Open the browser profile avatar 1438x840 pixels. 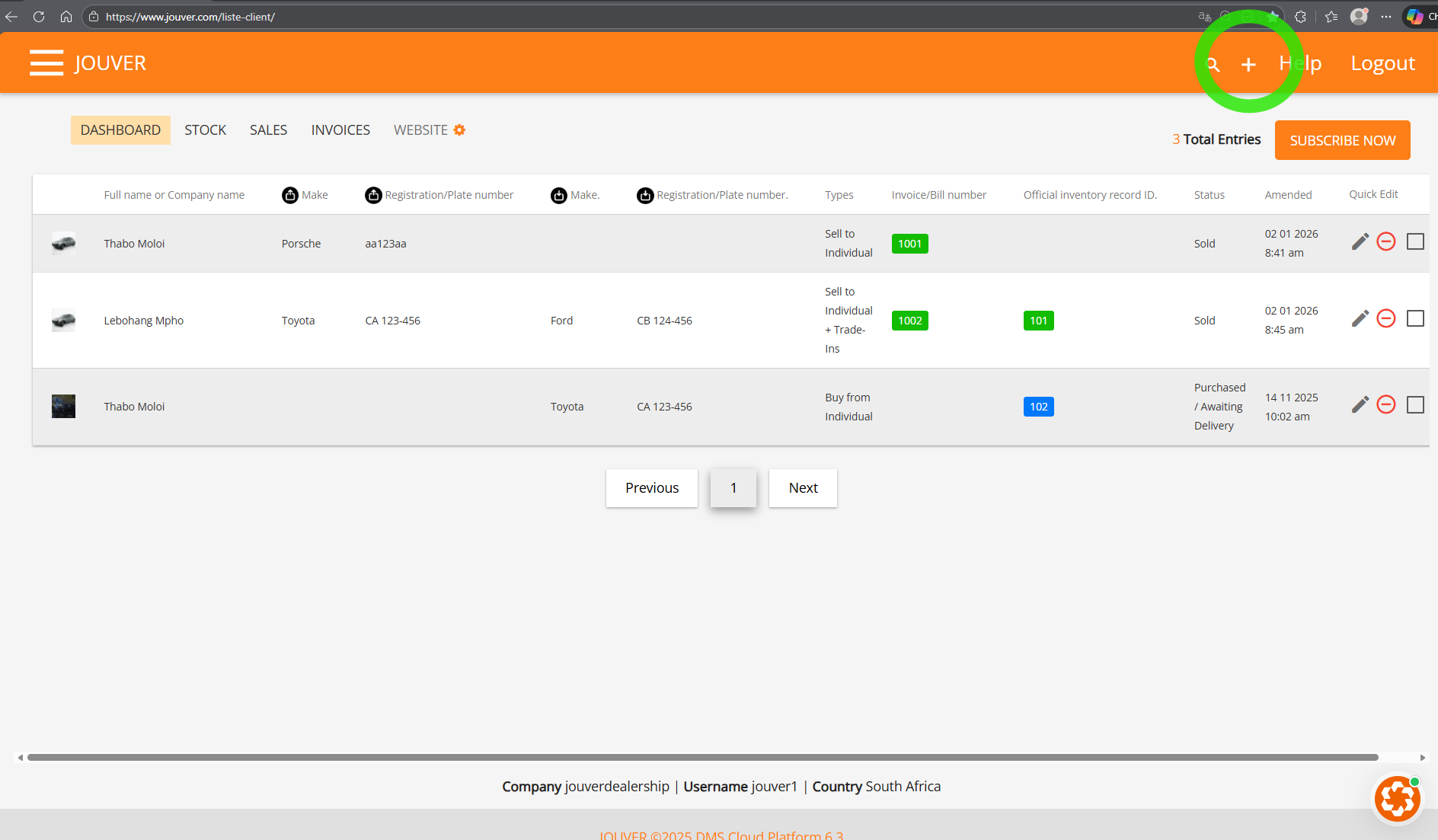[x=1359, y=17]
